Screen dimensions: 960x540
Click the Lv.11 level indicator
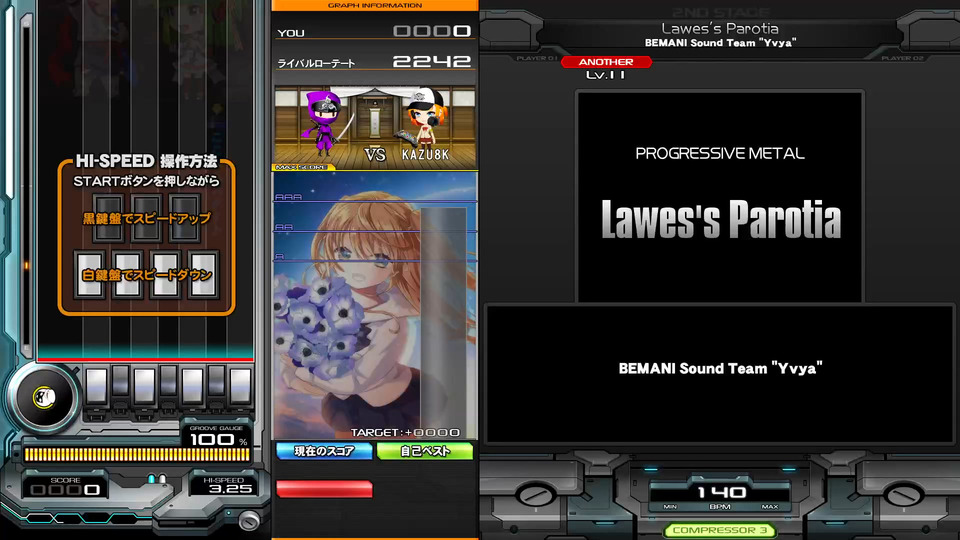point(606,75)
